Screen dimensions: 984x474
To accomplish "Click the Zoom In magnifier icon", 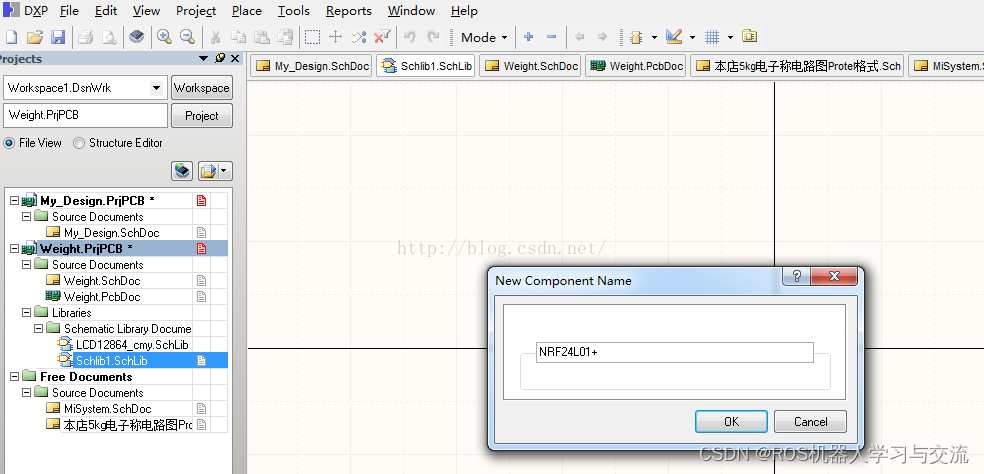I will [x=164, y=37].
